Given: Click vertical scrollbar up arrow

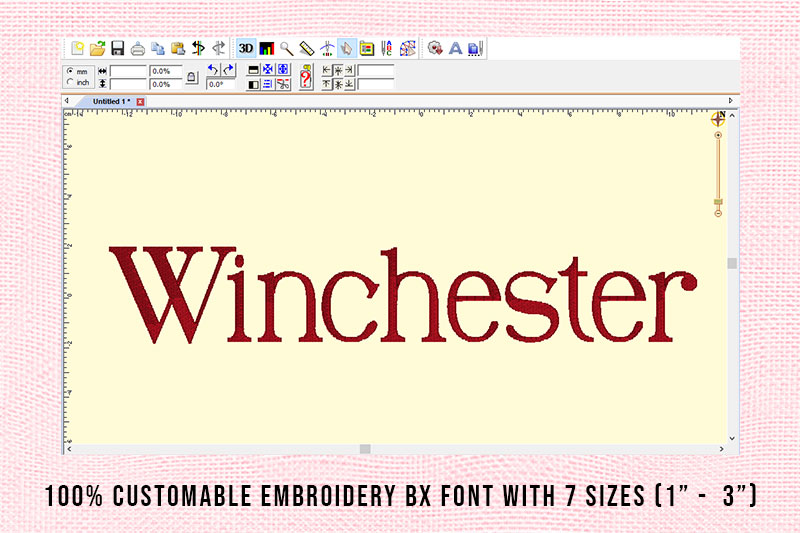Looking at the screenshot, I should [x=732, y=116].
